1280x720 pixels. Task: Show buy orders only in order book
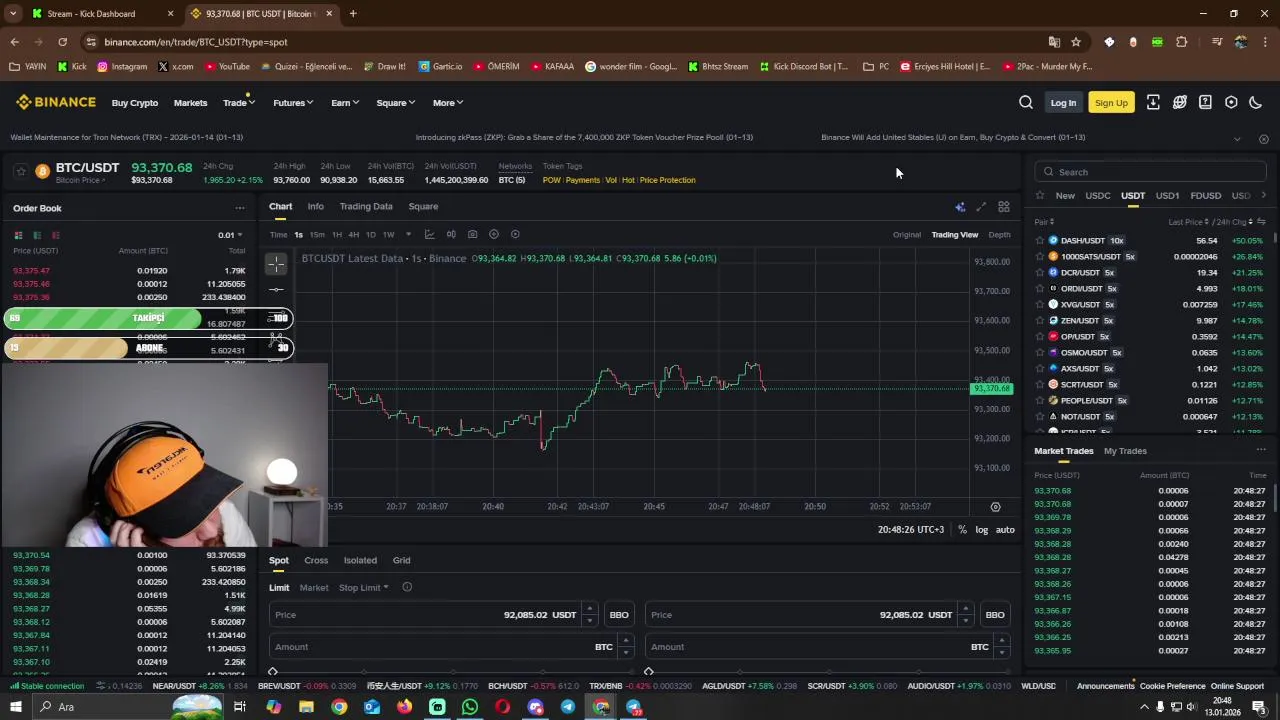(x=37, y=235)
